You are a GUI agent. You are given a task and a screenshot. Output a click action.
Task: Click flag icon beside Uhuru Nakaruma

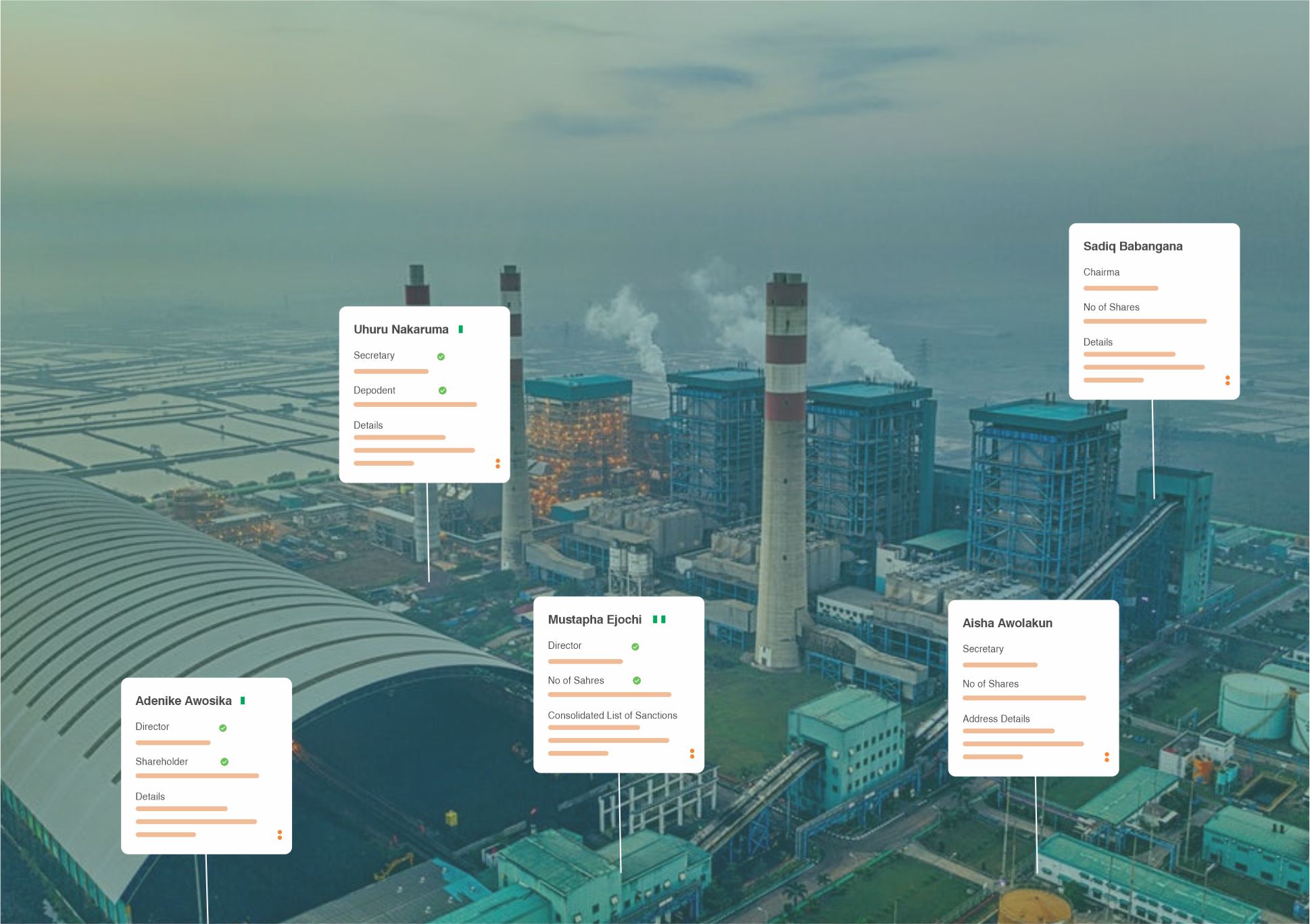click(461, 329)
